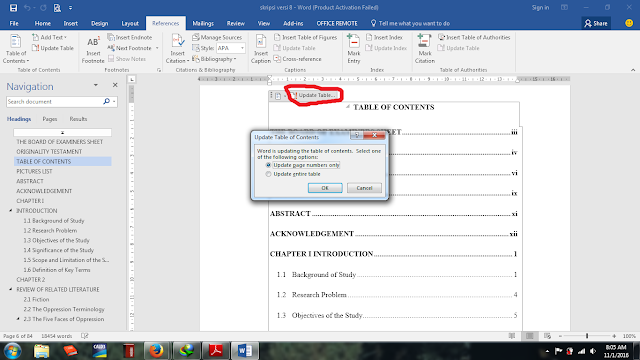Click OK in Update Table of Contents dialog

click(325, 188)
